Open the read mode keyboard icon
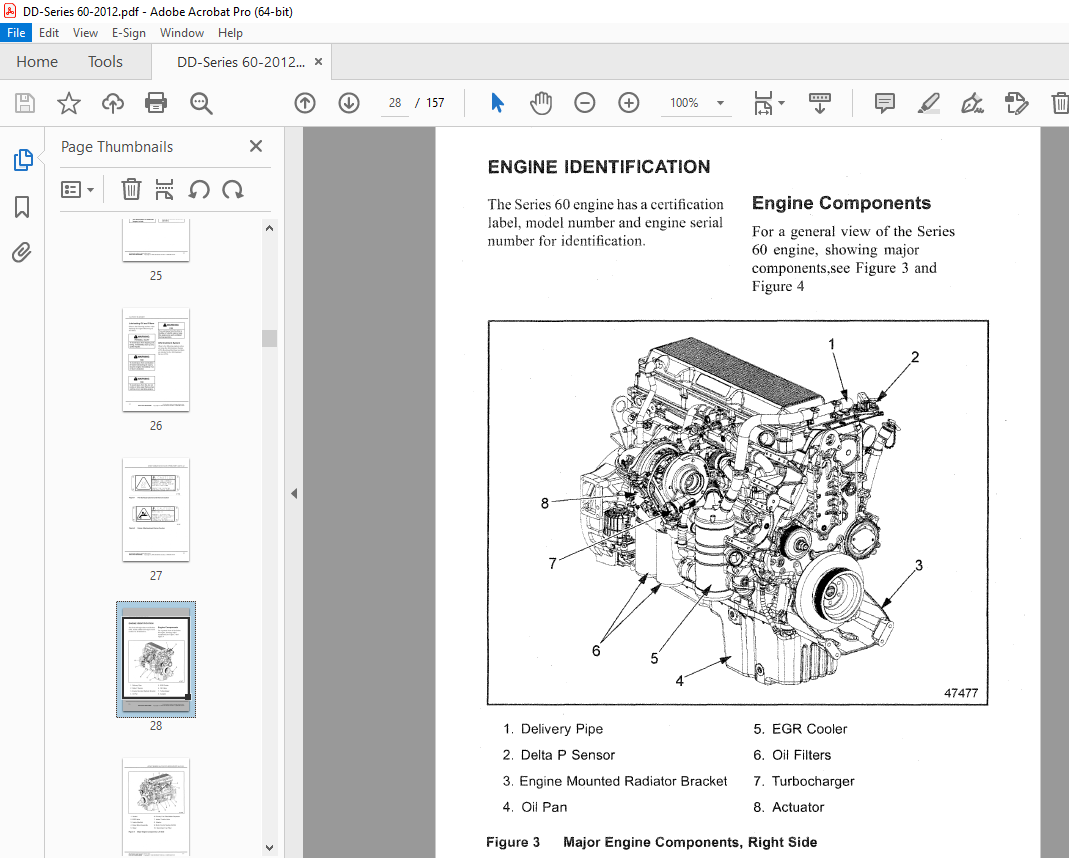The height and width of the screenshot is (858, 1069). click(819, 103)
